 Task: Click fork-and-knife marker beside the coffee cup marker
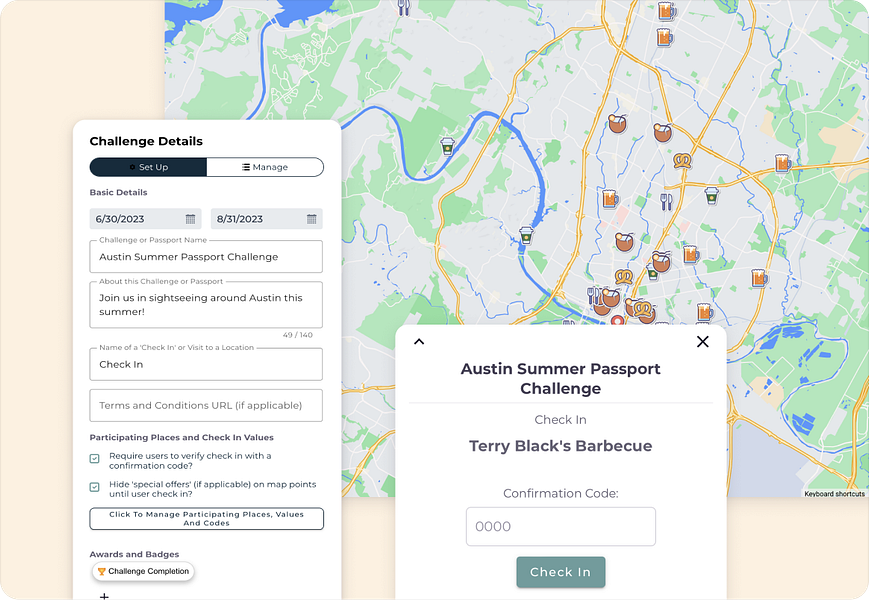tap(666, 202)
